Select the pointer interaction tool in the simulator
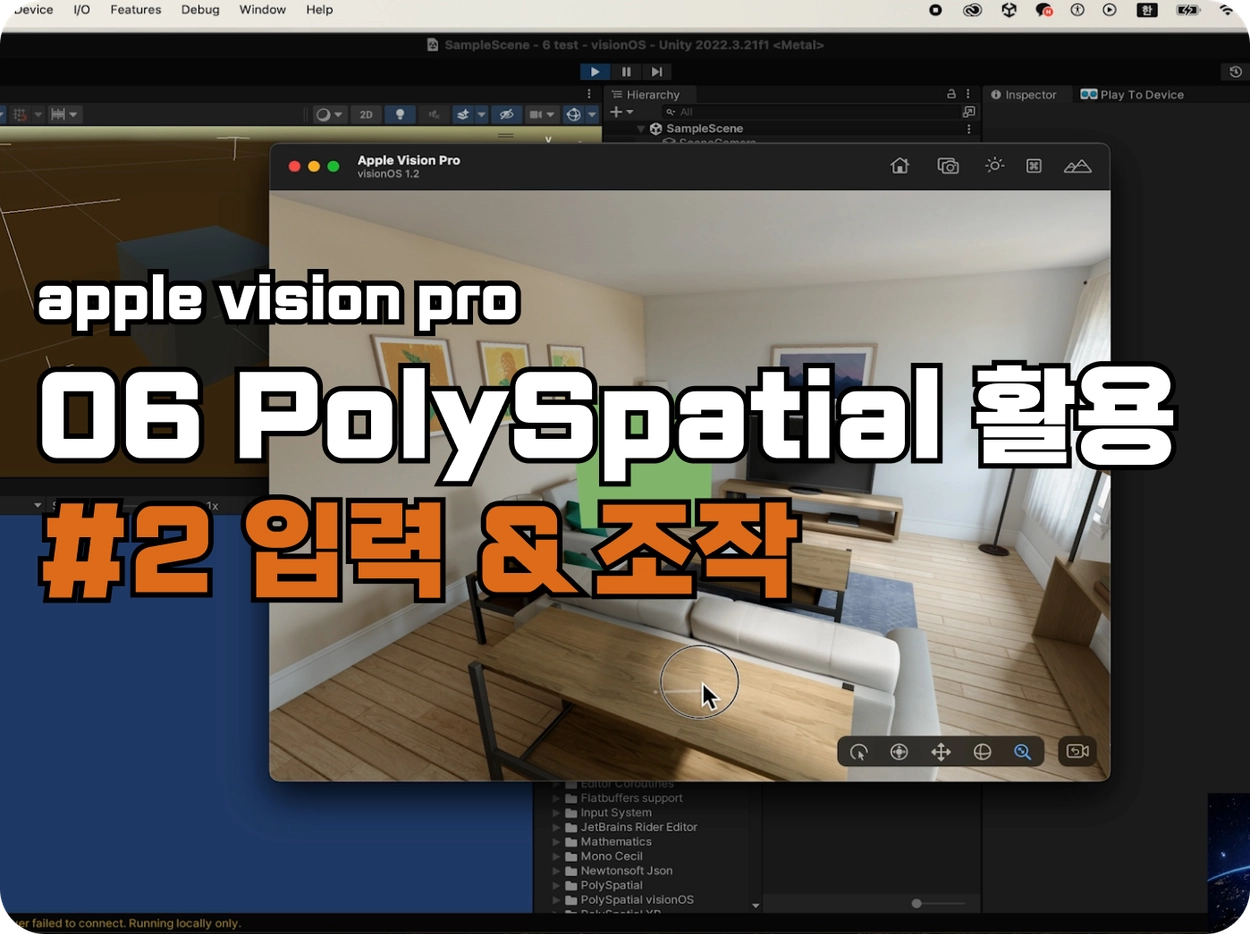This screenshot has height=934, width=1250. point(858,752)
